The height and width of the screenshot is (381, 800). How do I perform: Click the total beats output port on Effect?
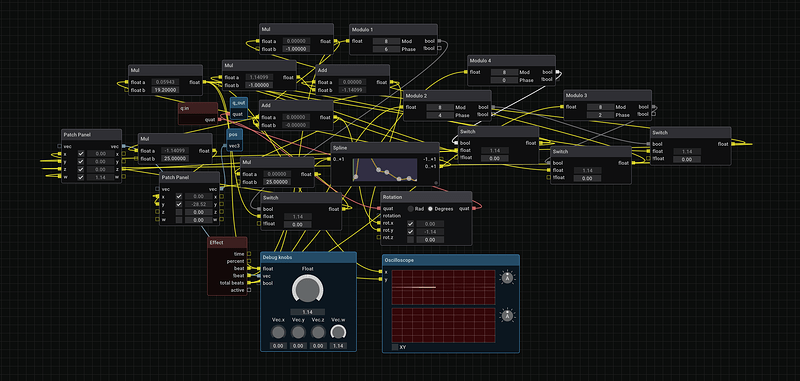pos(249,283)
